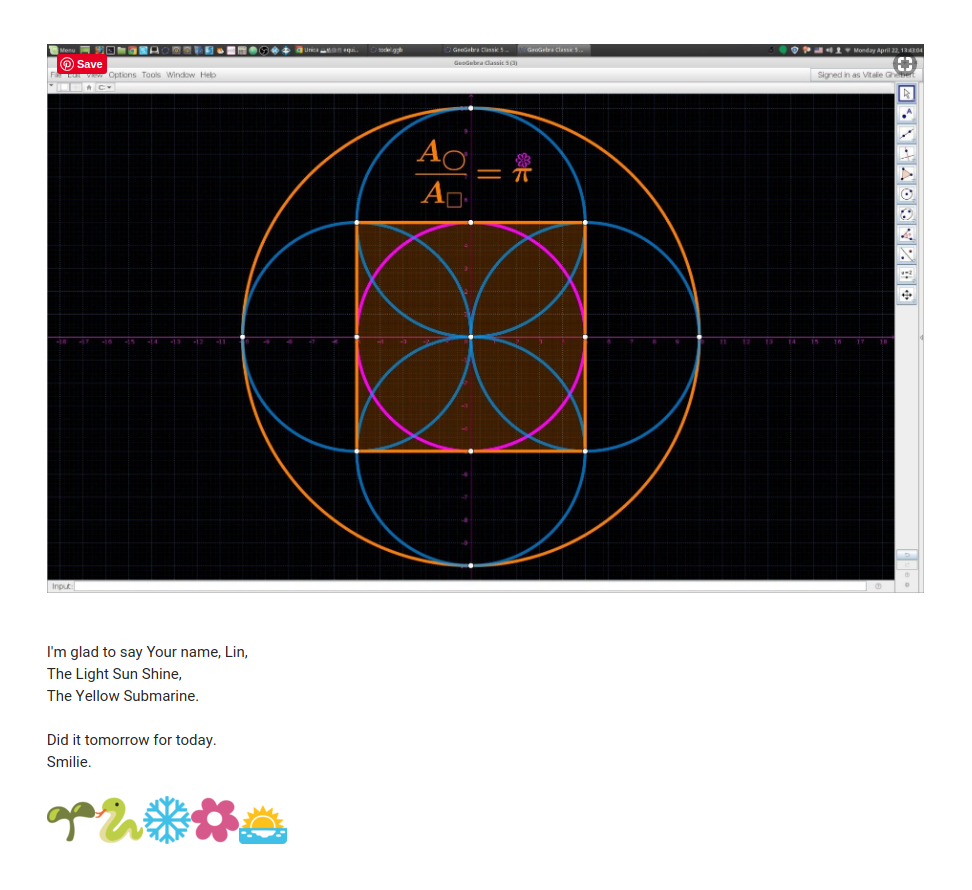Image resolution: width=972 pixels, height=890 pixels.
Task: Select the Move Graphics View tool
Action: tap(906, 295)
